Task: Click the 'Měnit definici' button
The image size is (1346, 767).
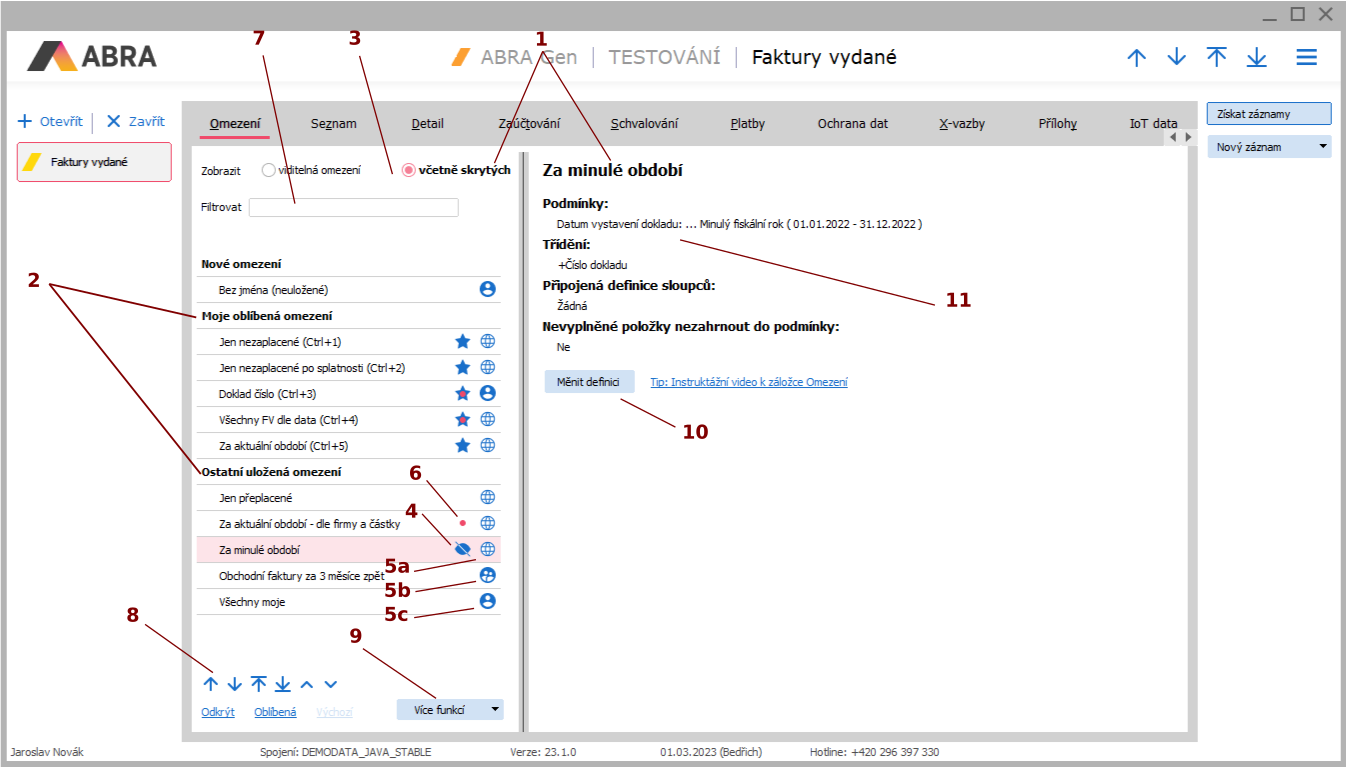Action: (589, 381)
